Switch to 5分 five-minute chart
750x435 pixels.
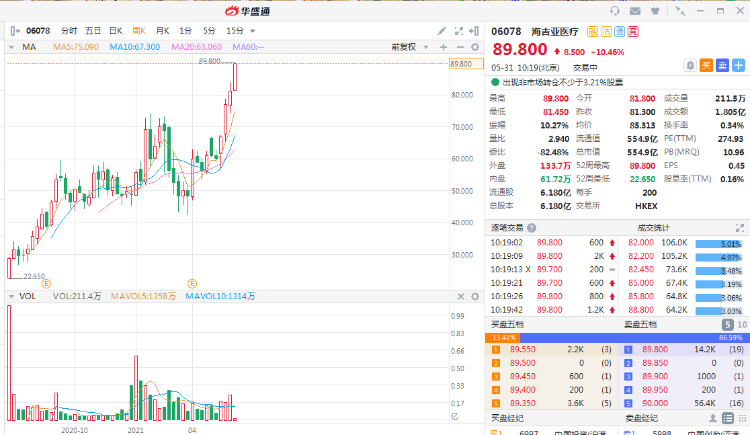tap(209, 31)
